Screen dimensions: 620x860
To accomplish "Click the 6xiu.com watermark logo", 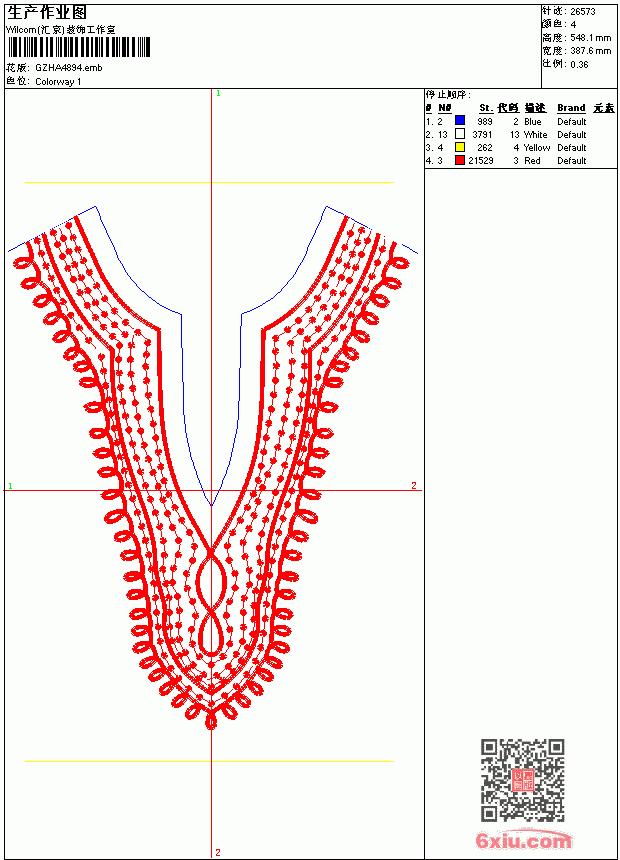I will click(x=523, y=840).
